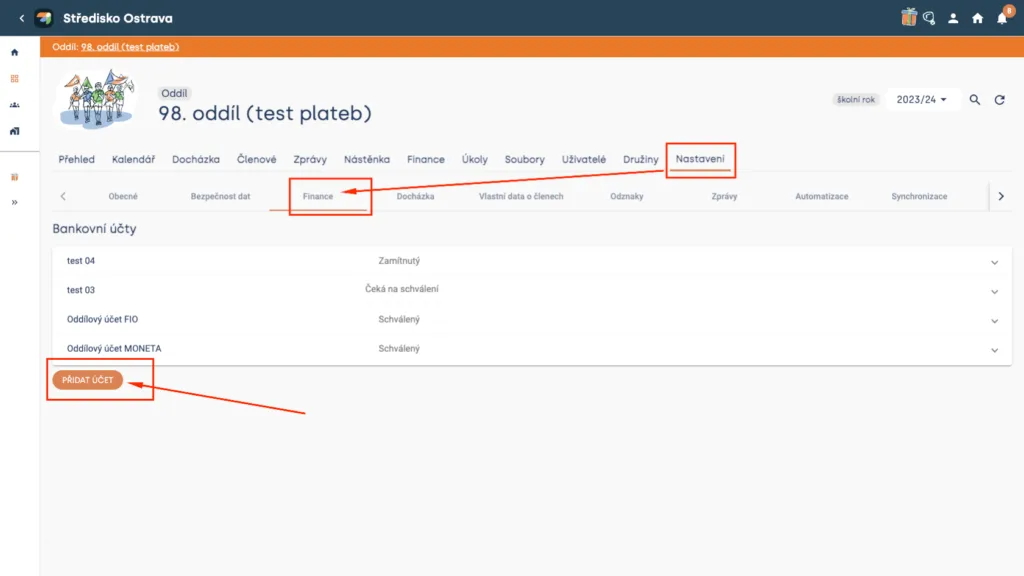Click the search magnifier icon
Screen dimensions: 1024x576
click(x=974, y=100)
